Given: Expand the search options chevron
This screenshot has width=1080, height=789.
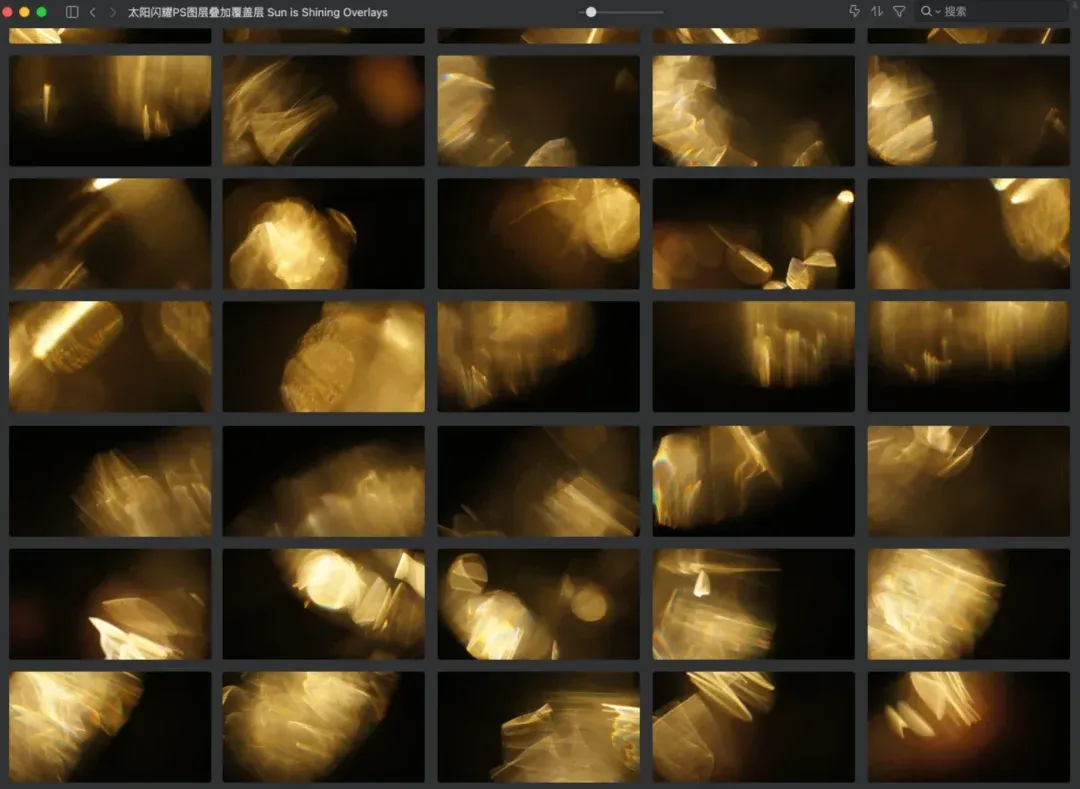Looking at the screenshot, I should click(937, 12).
